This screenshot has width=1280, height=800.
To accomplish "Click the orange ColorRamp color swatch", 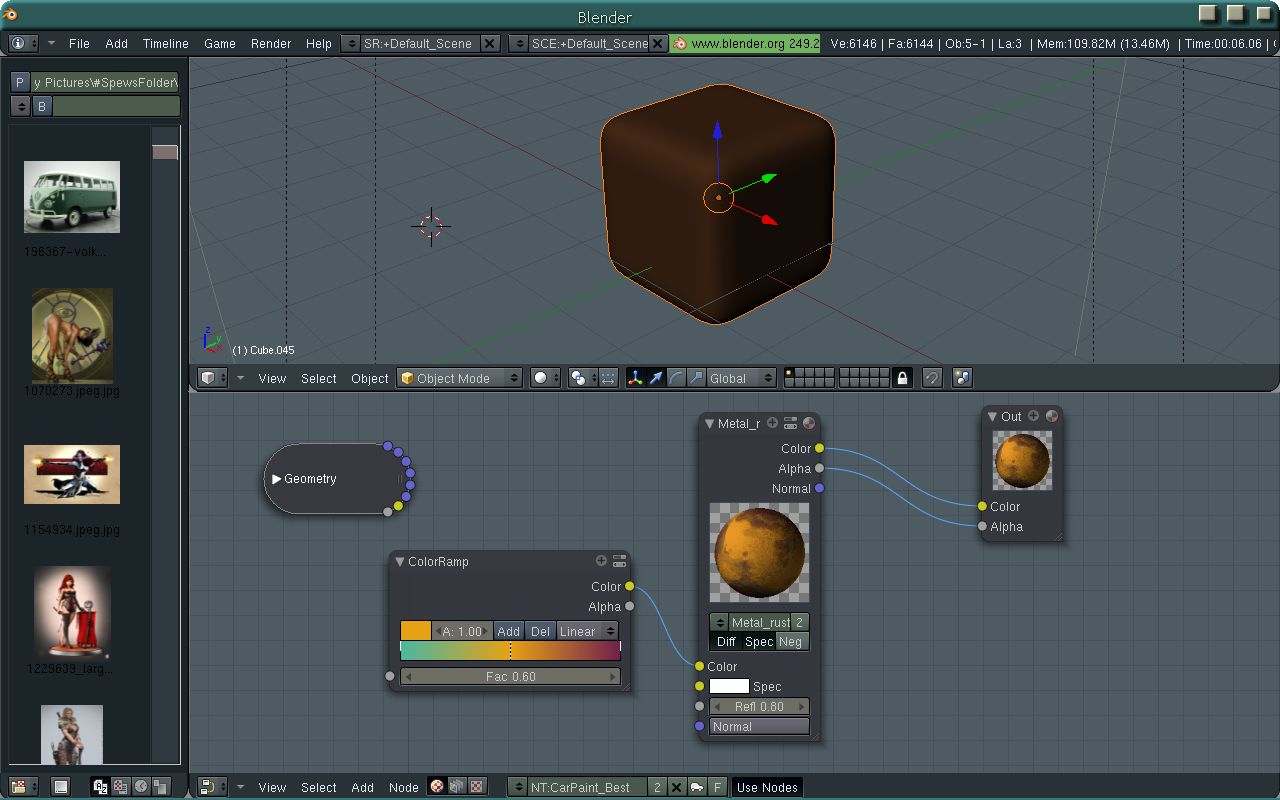I will 415,631.
